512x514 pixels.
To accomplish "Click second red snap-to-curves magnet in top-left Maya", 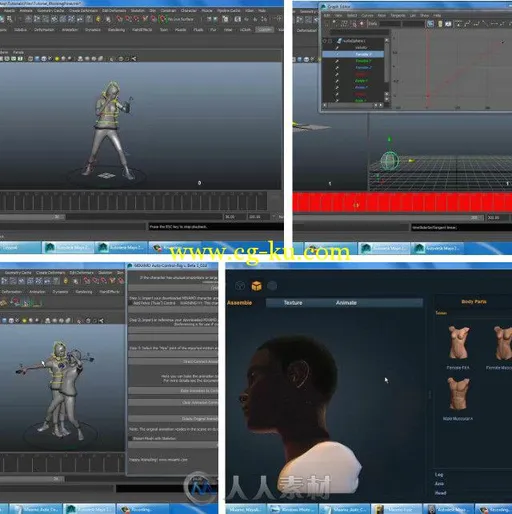I will [x=128, y=19].
